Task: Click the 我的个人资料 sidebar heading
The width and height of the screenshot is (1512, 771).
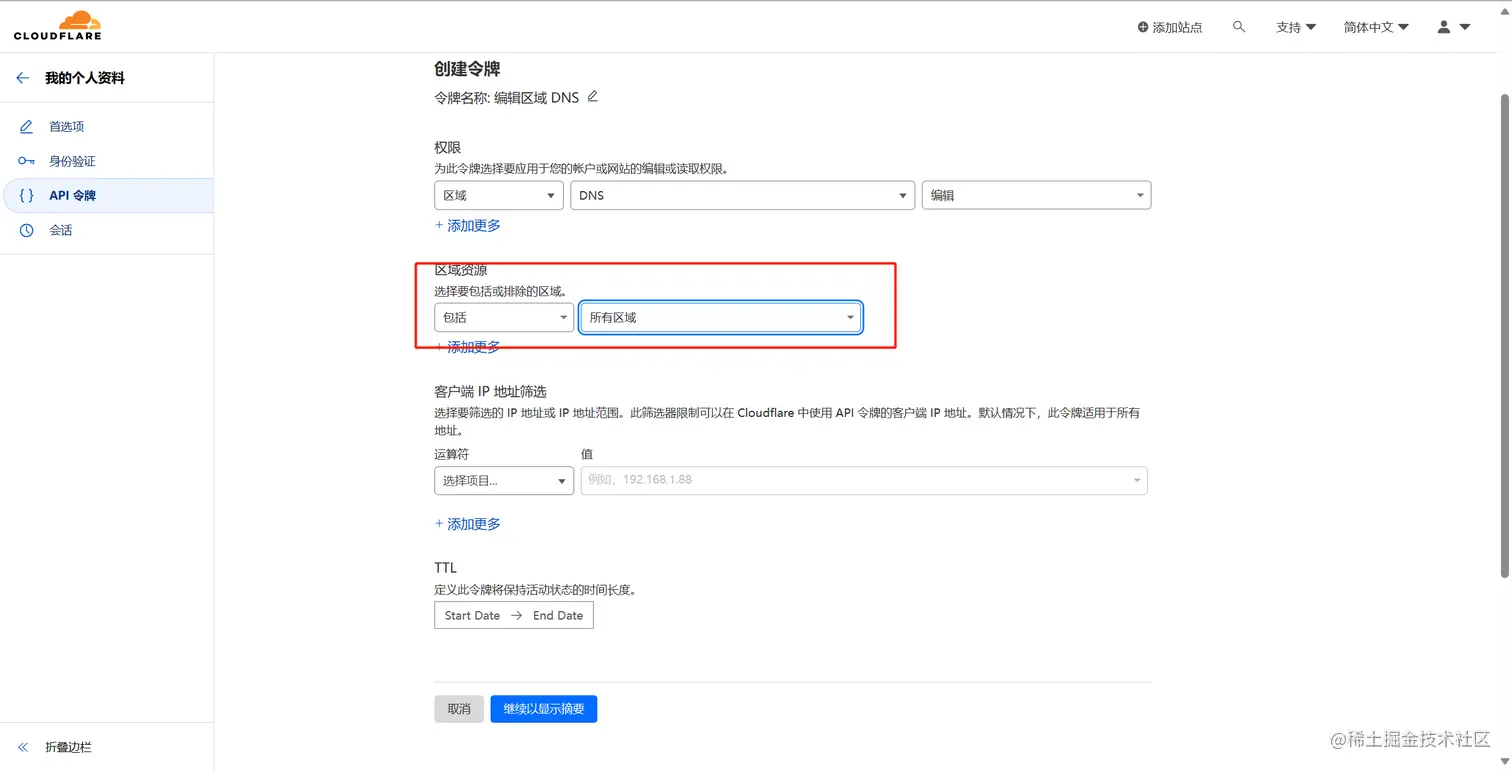Action: [85, 78]
